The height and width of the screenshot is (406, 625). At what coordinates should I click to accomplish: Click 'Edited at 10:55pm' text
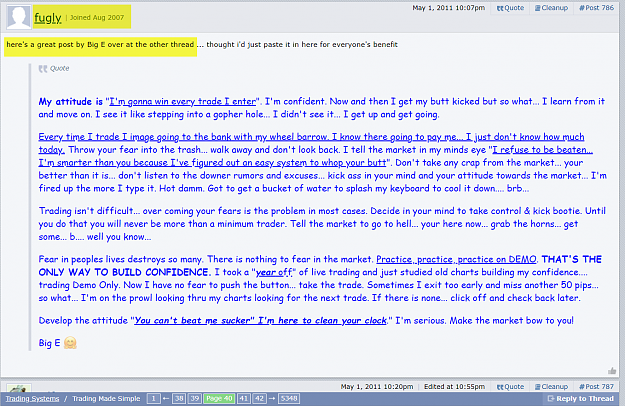click(454, 386)
